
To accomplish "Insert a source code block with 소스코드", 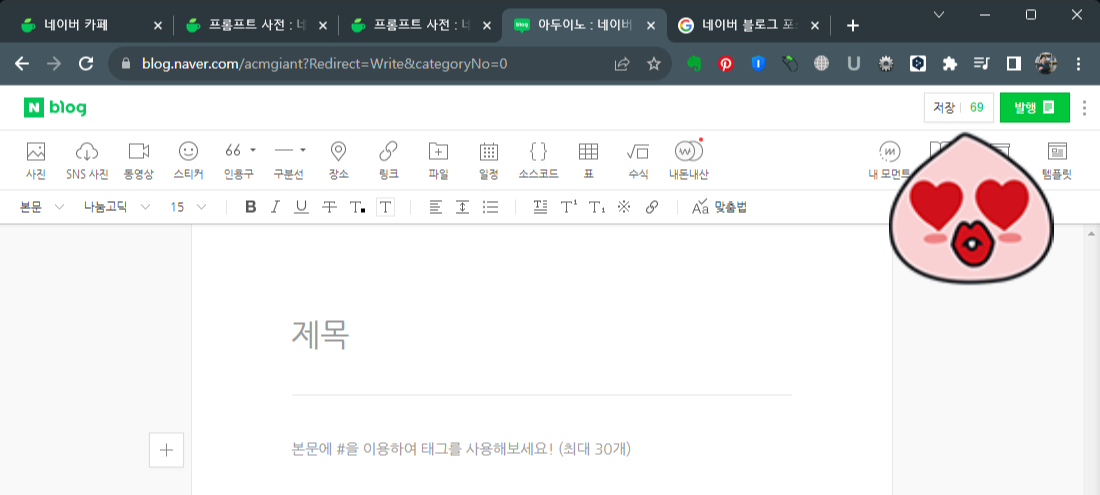I will pyautogui.click(x=539, y=161).
